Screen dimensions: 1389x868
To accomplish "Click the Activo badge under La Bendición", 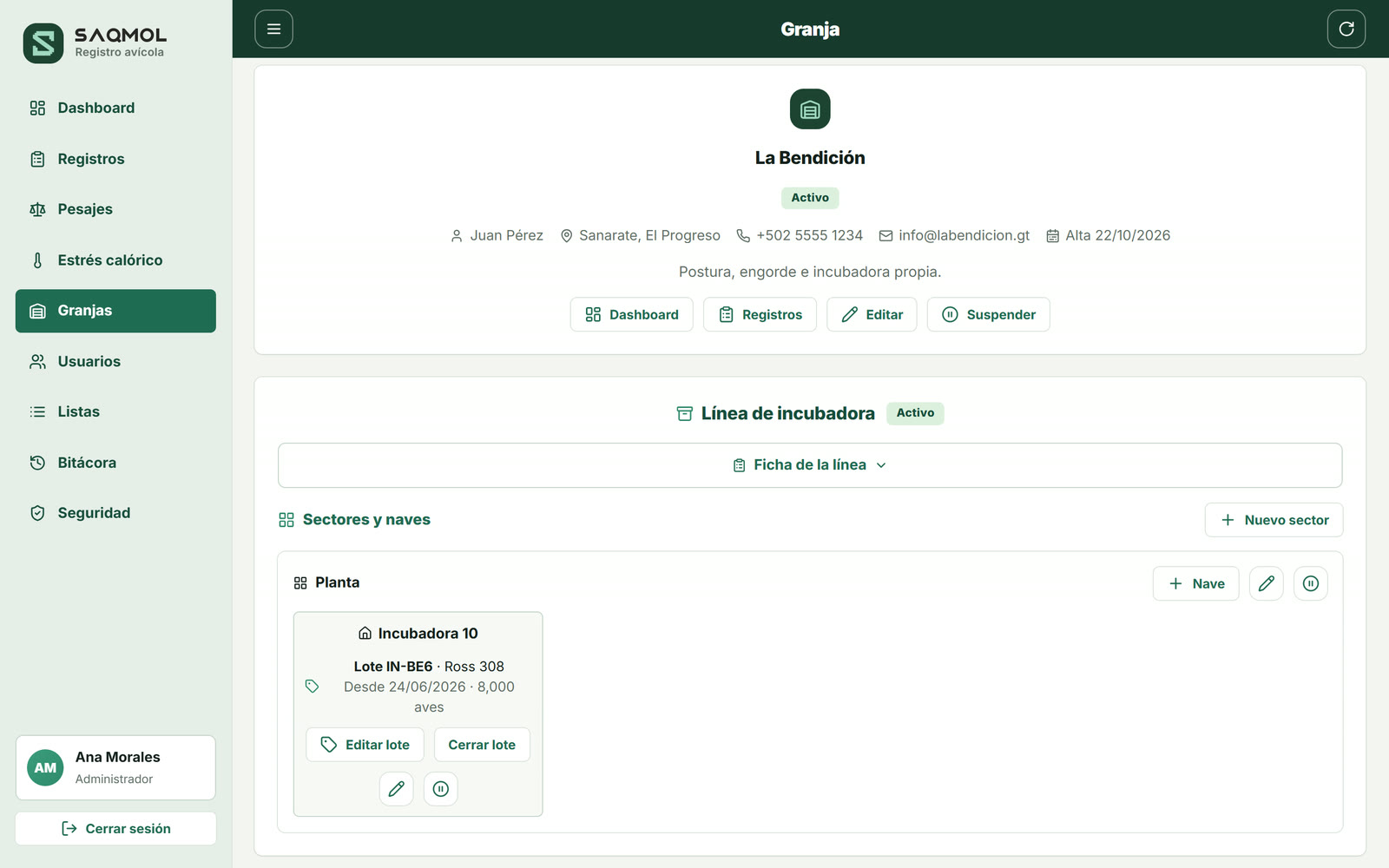I will (x=810, y=198).
